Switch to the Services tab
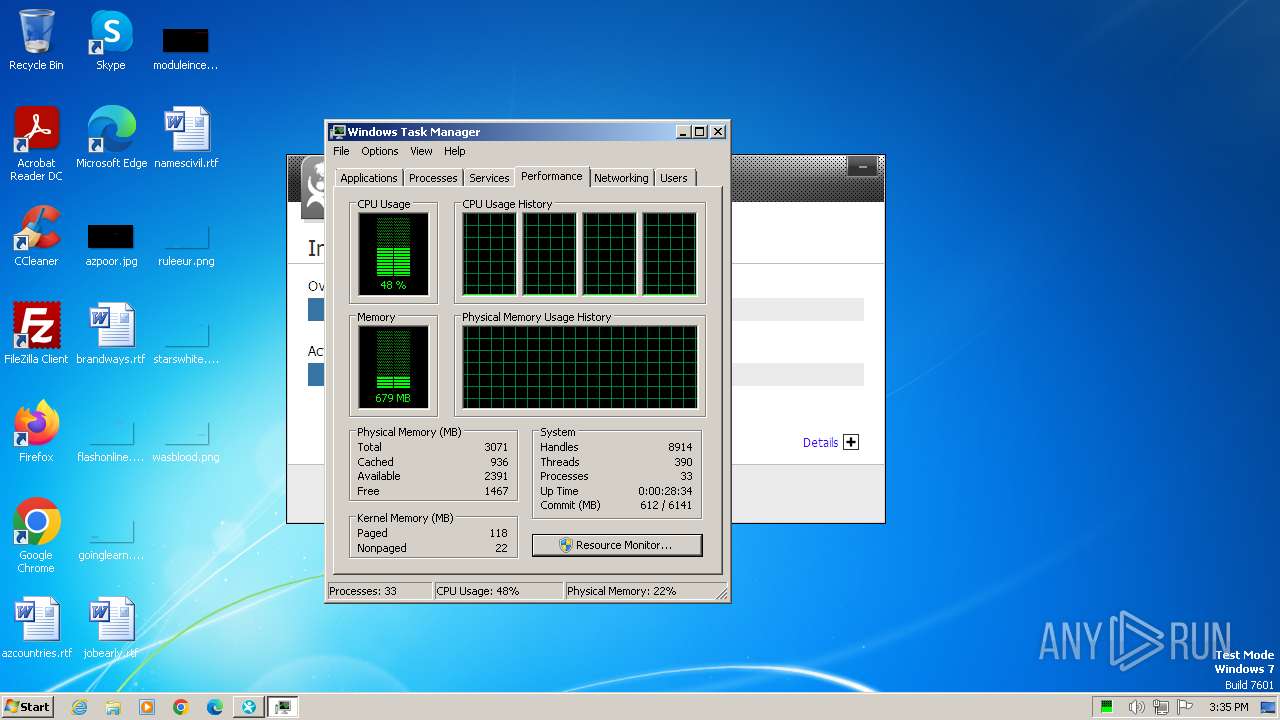This screenshot has width=1280, height=720. pyautogui.click(x=489, y=178)
